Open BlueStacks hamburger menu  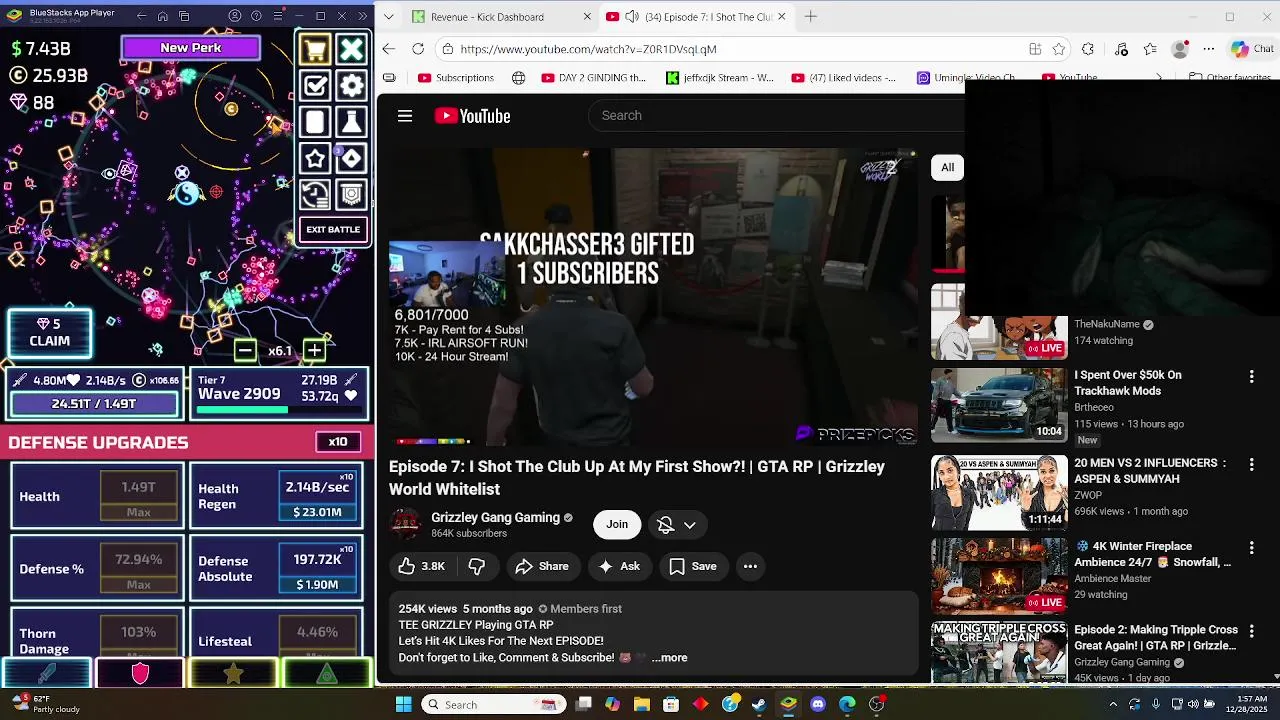coord(278,16)
